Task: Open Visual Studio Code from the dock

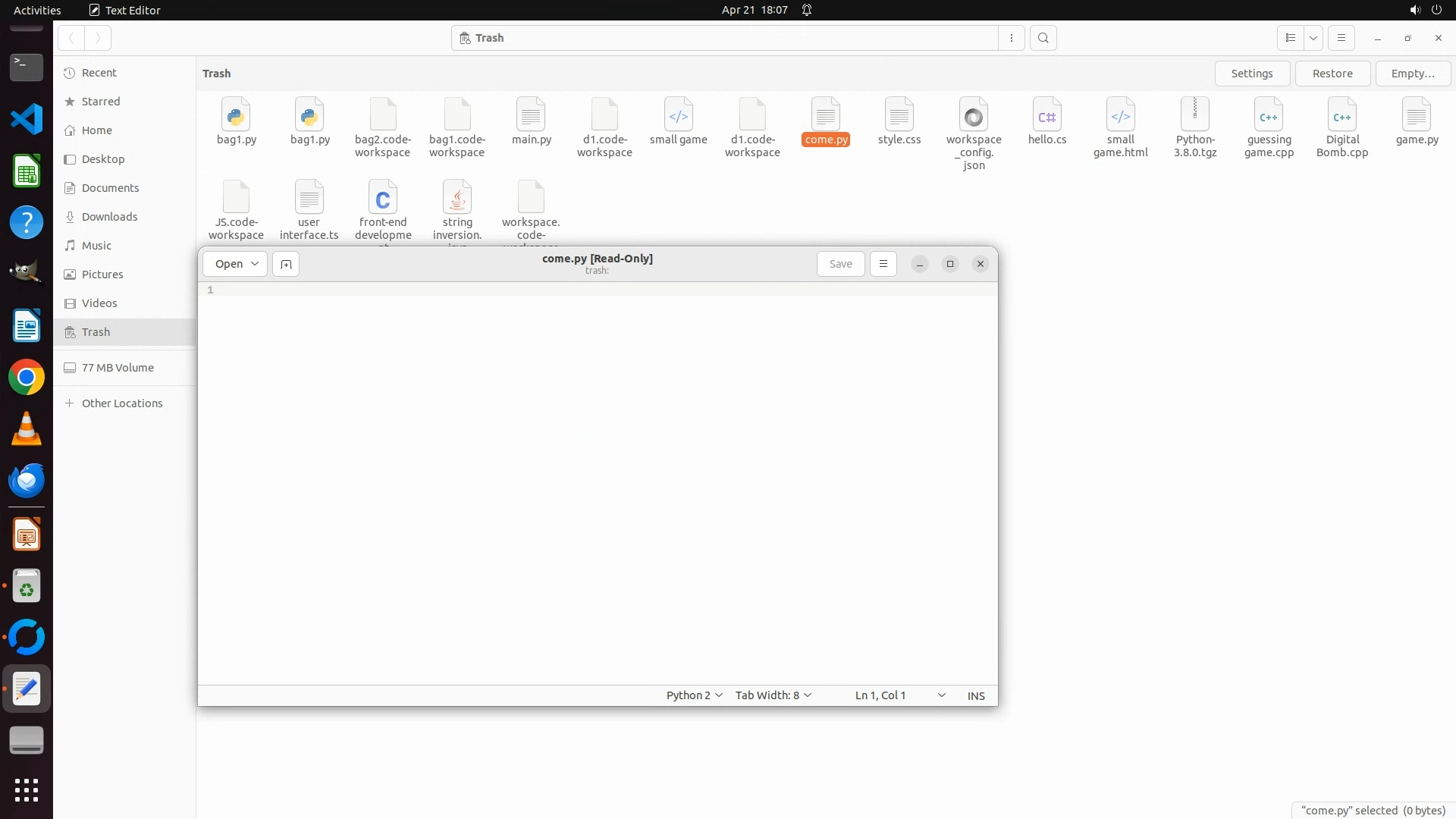Action: 27,119
